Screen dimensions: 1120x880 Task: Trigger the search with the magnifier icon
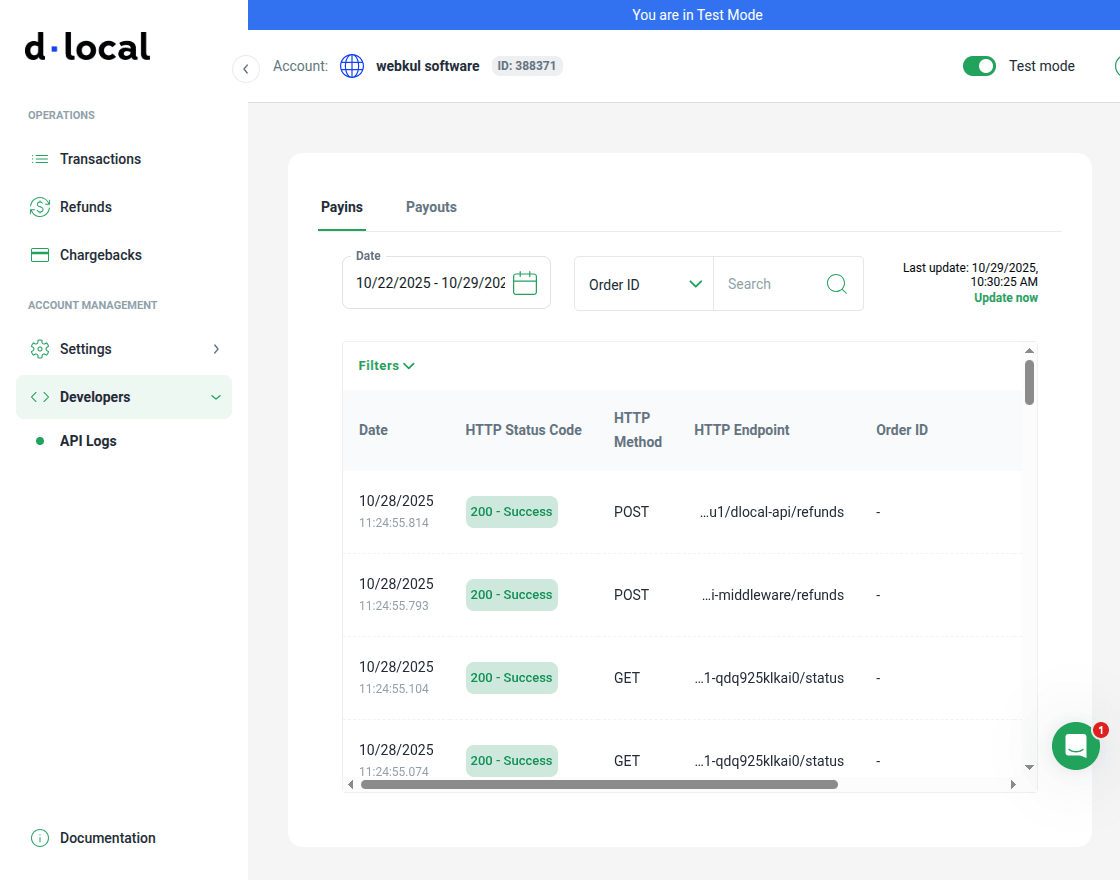[836, 283]
